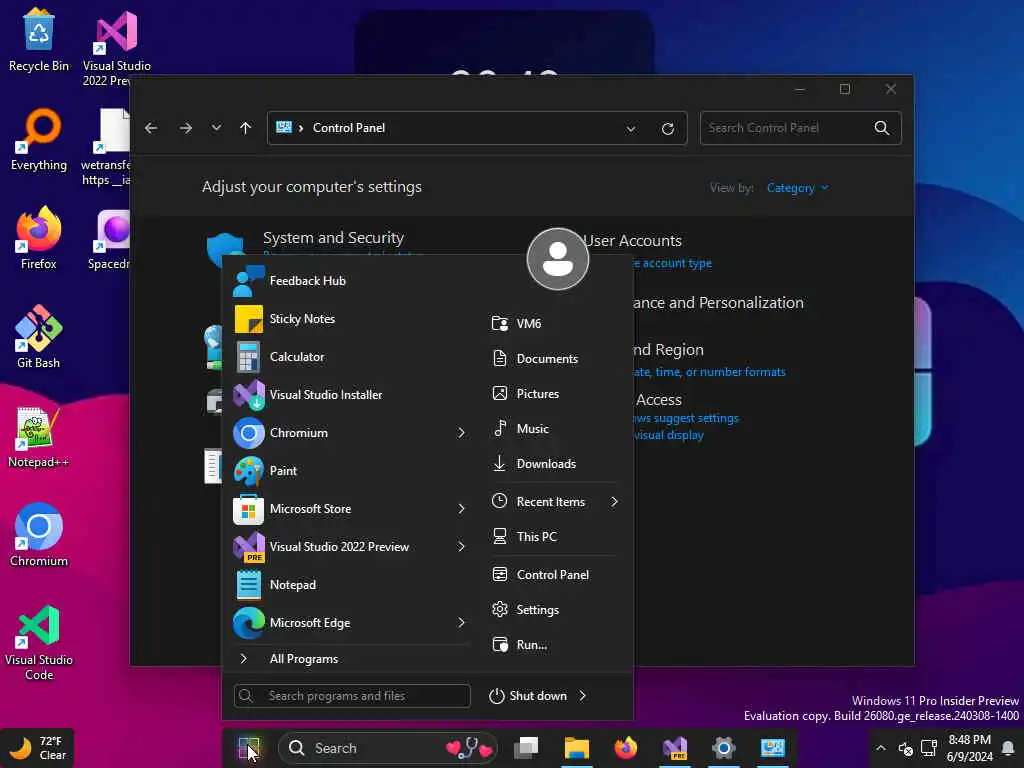Switch to Control Panel taskbar icon
The image size is (1024, 768).
pos(773,748)
